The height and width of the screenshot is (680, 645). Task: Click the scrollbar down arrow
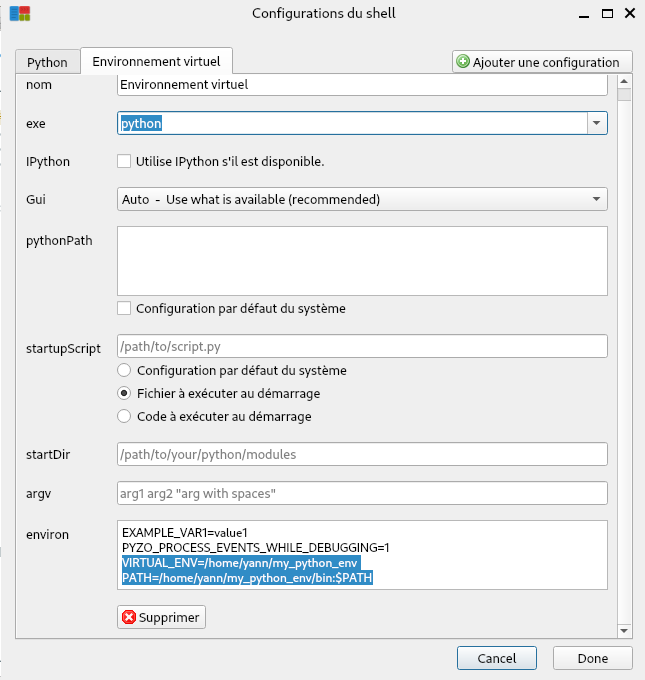[x=624, y=631]
